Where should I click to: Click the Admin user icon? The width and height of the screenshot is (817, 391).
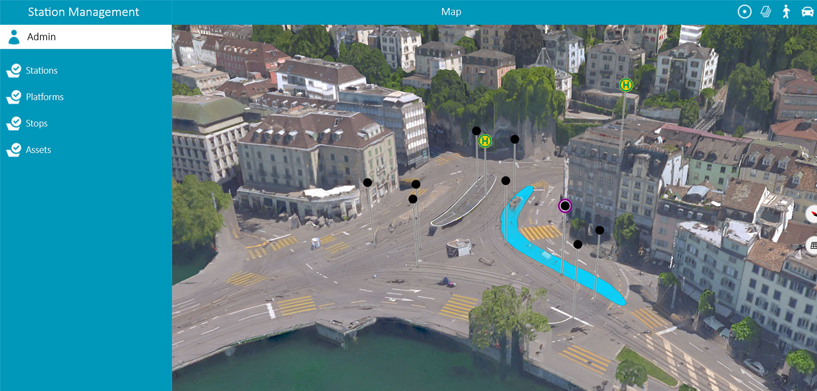(14, 37)
